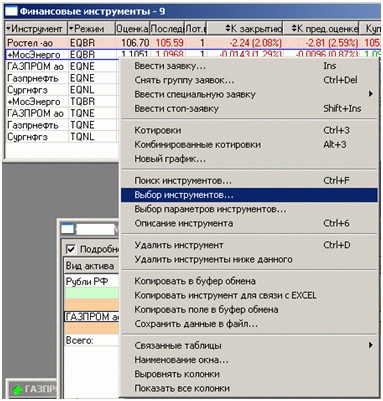Click the Лот column header
Image resolution: width=383 pixels, height=401 pixels.
(196, 29)
